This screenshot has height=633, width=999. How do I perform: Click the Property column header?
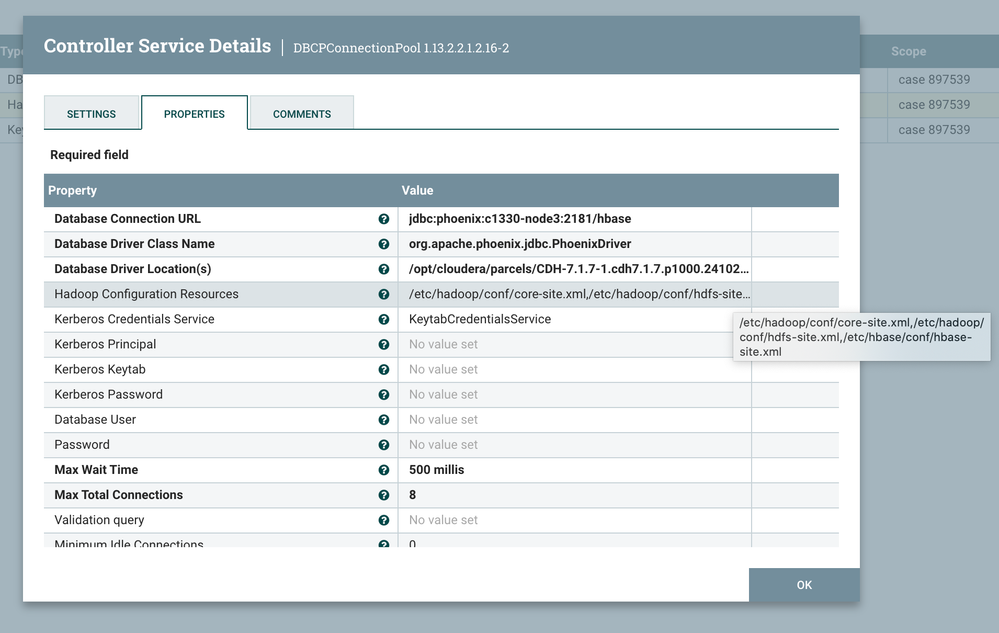(73, 190)
